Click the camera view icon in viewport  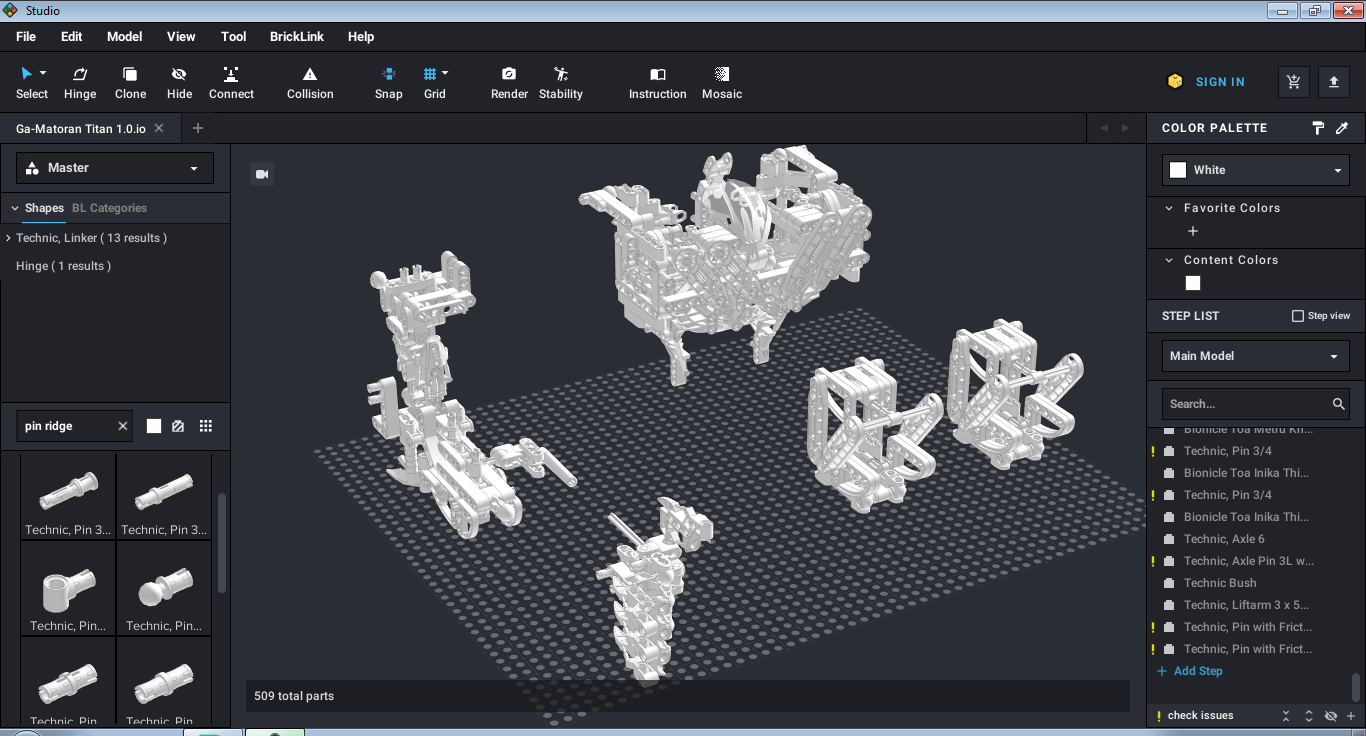click(262, 174)
